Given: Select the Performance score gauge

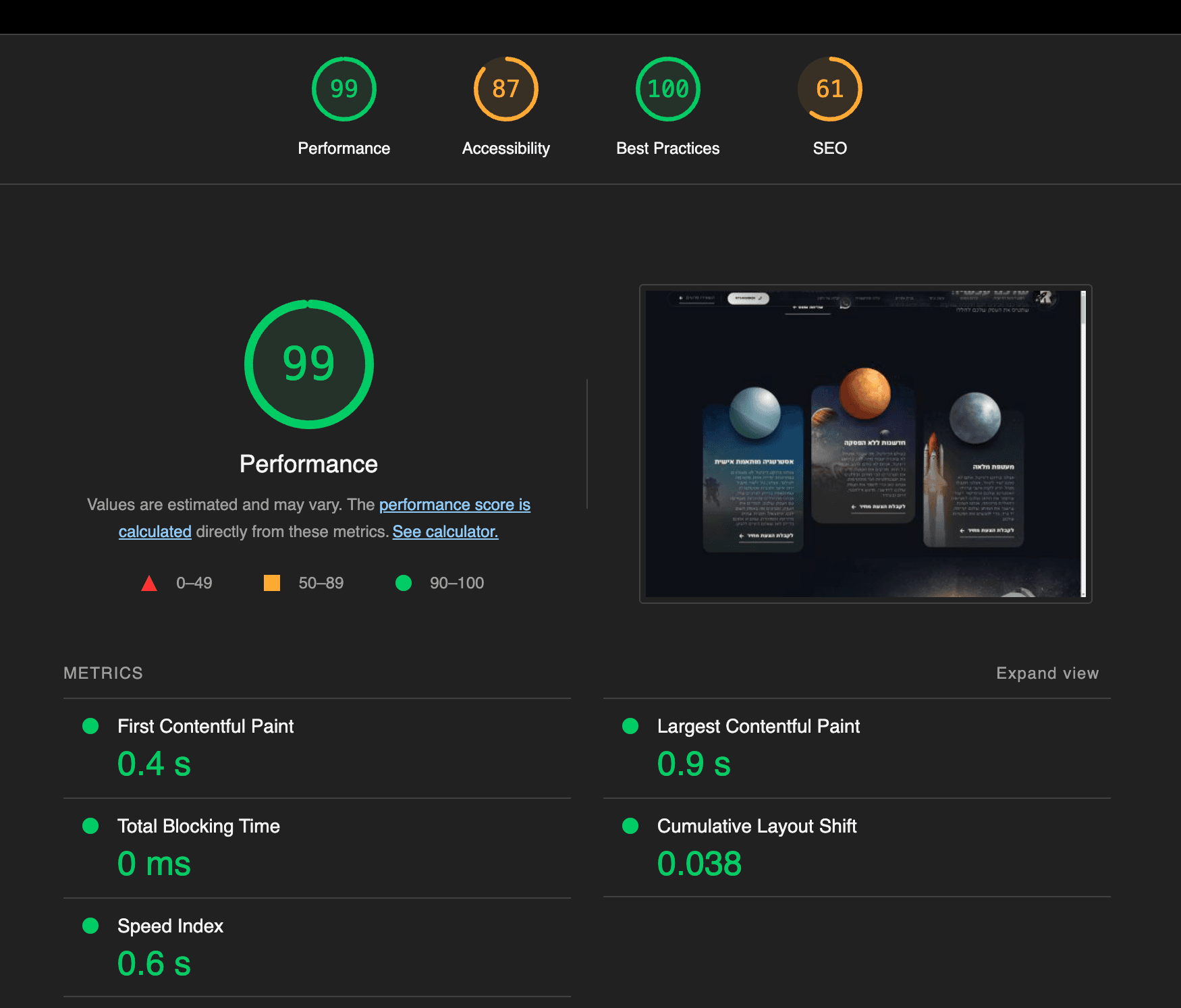Looking at the screenshot, I should [344, 88].
